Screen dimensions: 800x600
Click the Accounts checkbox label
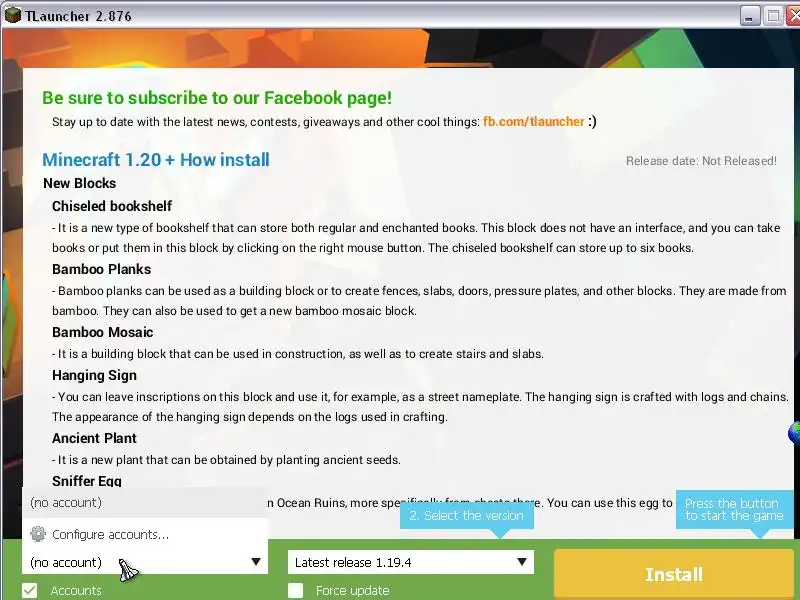[x=76, y=591]
